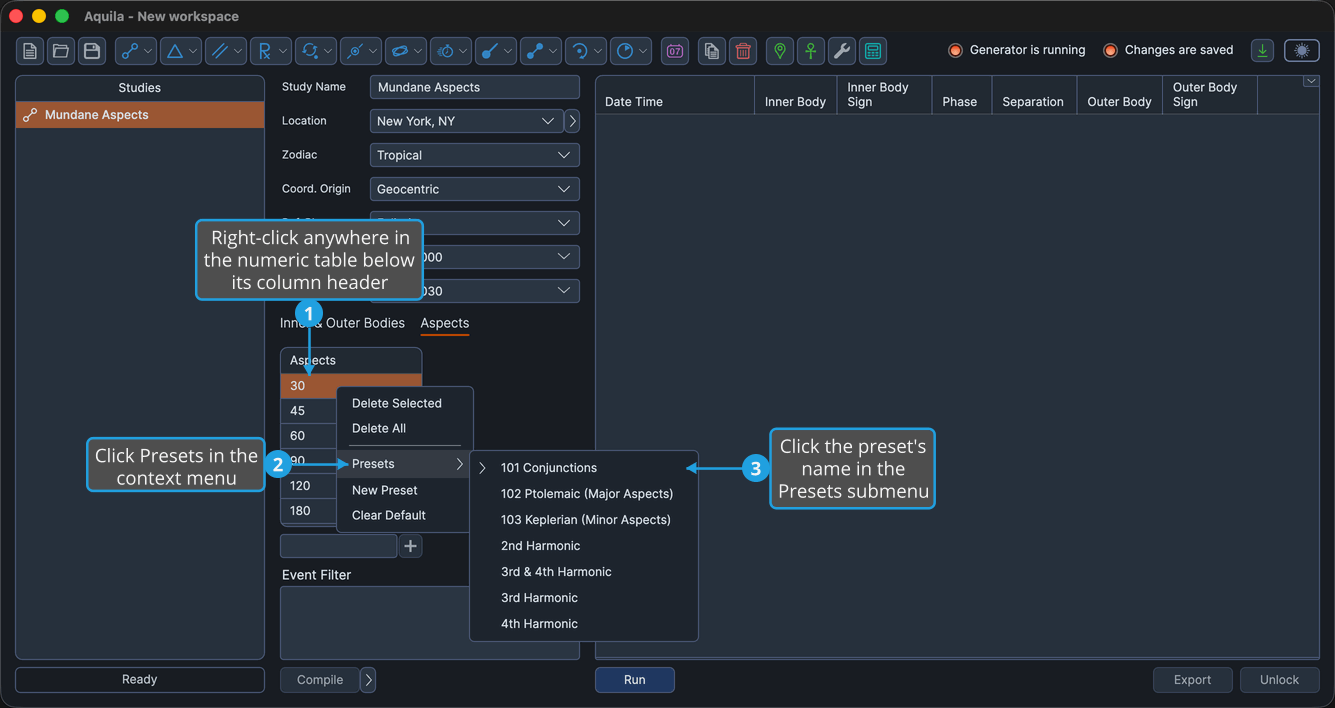
Task: Choose Delete All in context menu
Action: [379, 428]
